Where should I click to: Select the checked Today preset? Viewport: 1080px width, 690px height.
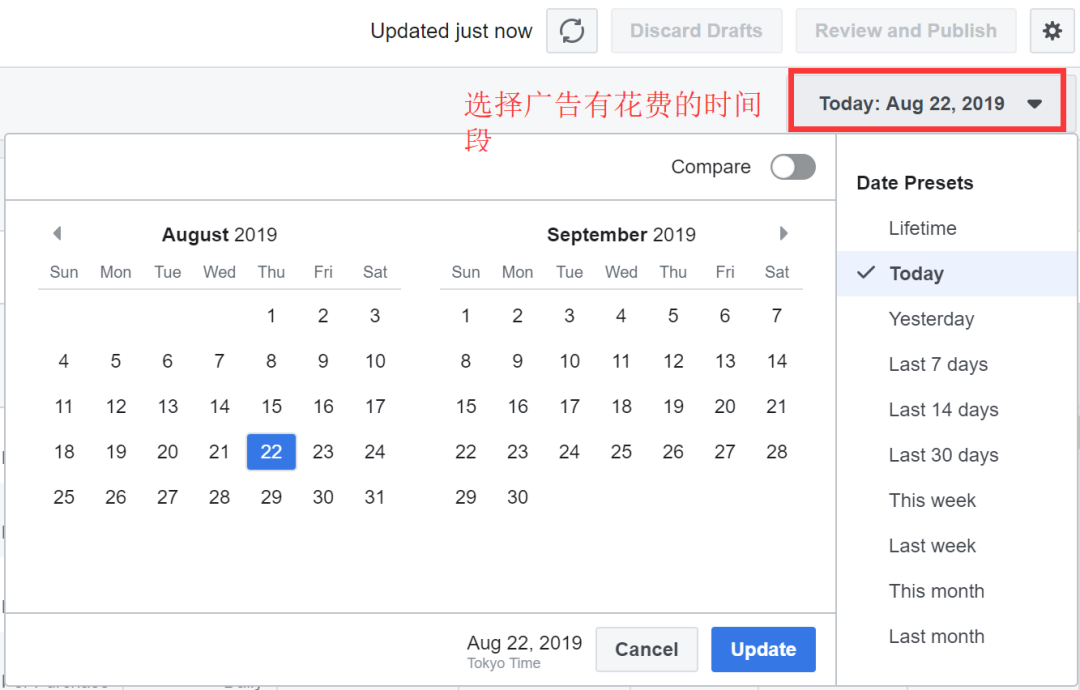916,274
